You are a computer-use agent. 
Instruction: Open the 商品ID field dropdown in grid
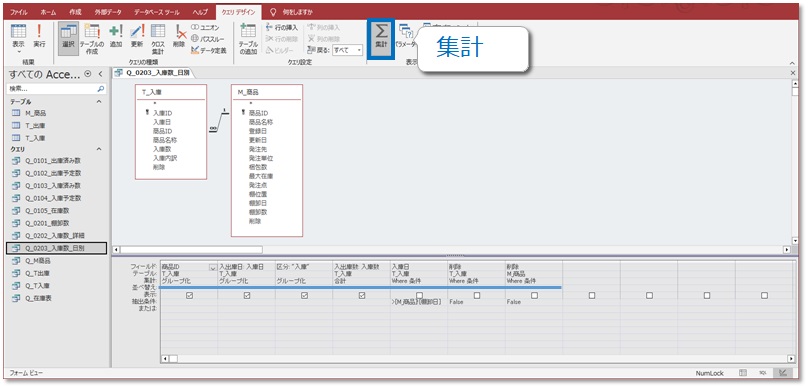(212, 267)
